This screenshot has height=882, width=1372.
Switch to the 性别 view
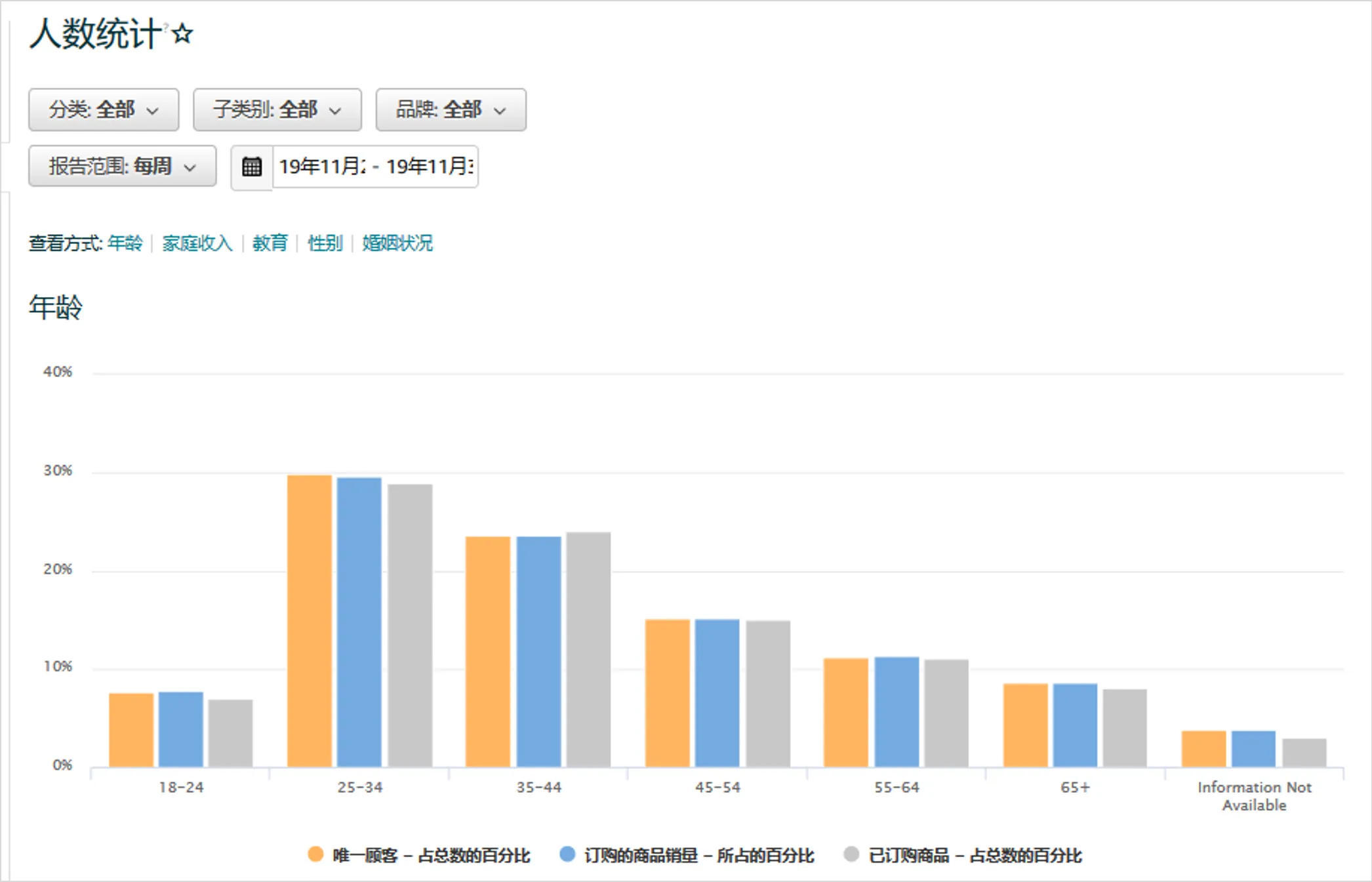tap(323, 243)
